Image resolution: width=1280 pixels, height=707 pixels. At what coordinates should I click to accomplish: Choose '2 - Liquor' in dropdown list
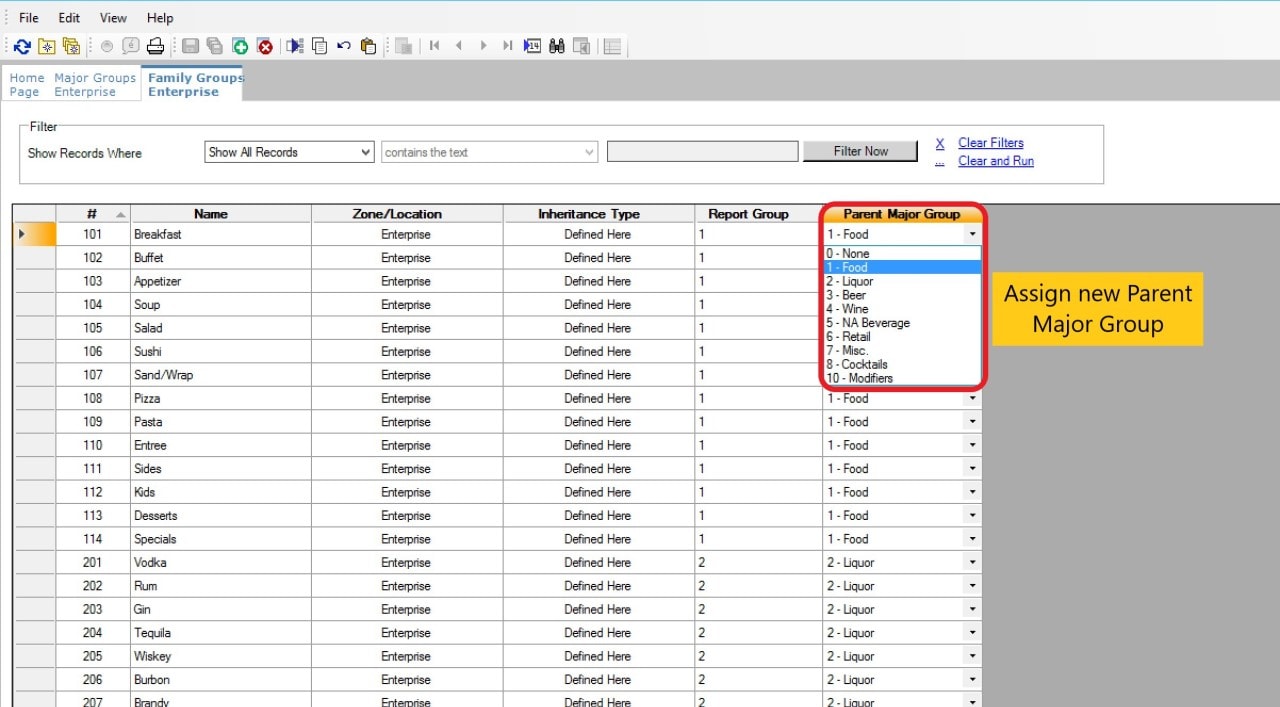click(903, 281)
